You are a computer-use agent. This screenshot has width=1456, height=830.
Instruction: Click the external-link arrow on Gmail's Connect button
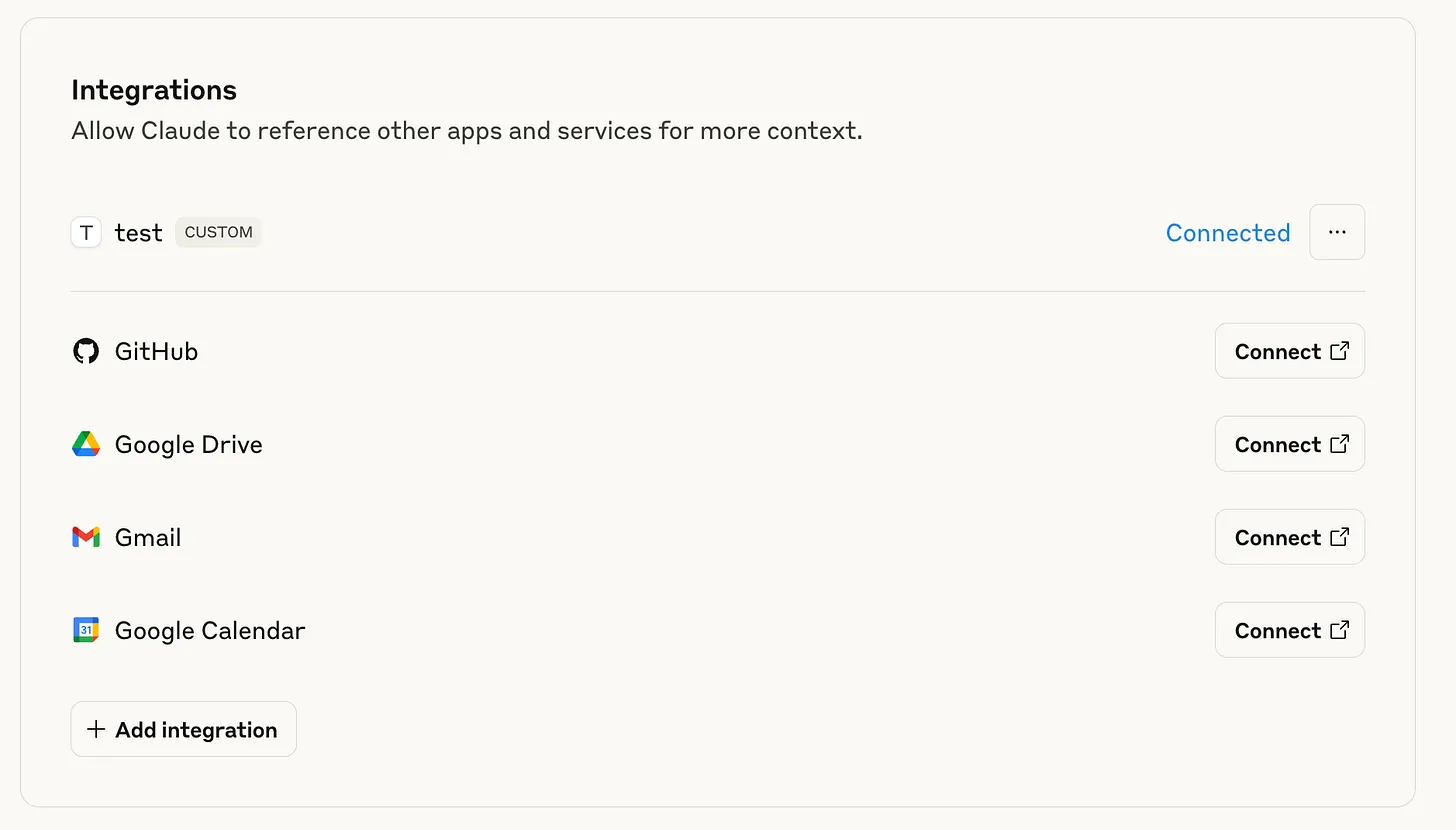click(x=1340, y=537)
